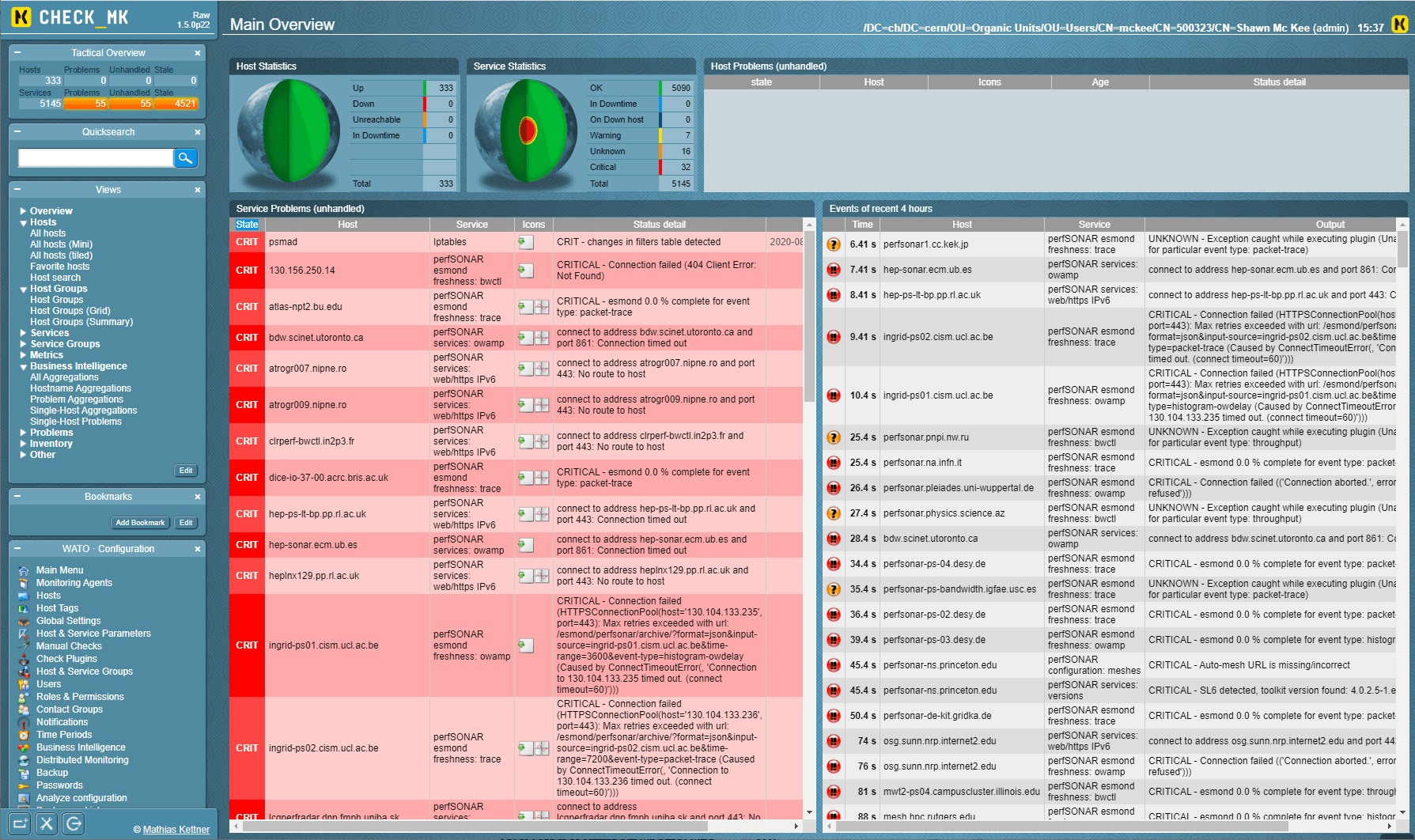Open WATO Main Menu home icon
Image resolution: width=1415 pixels, height=840 pixels.
(24, 570)
